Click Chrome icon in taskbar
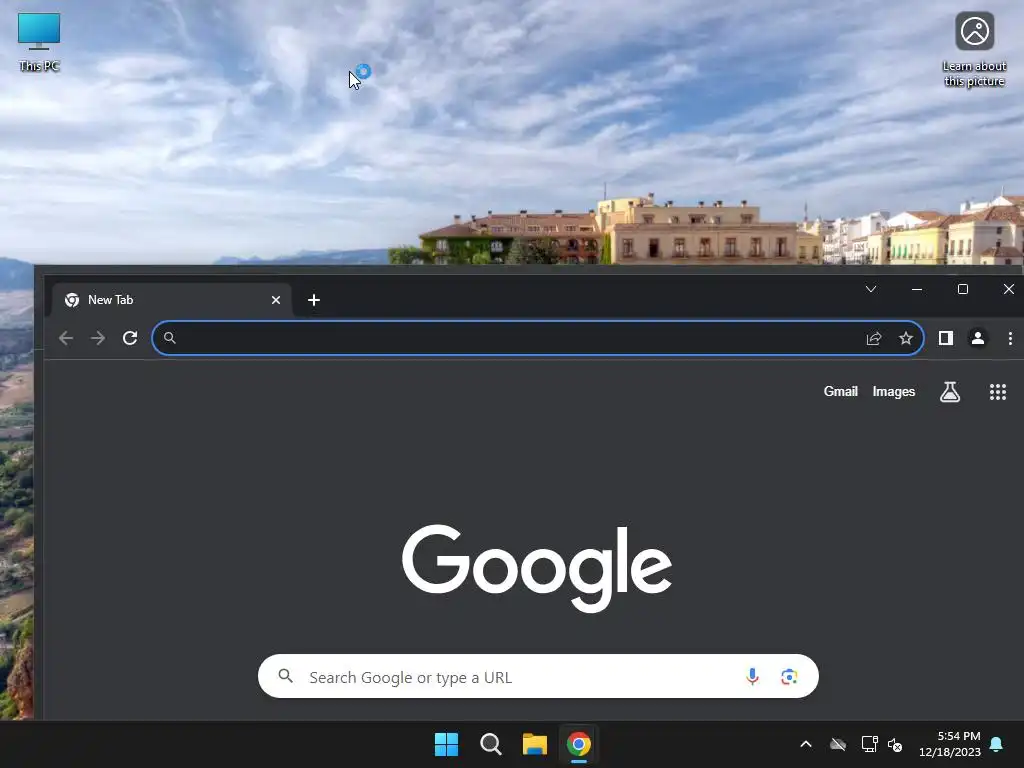 point(579,744)
